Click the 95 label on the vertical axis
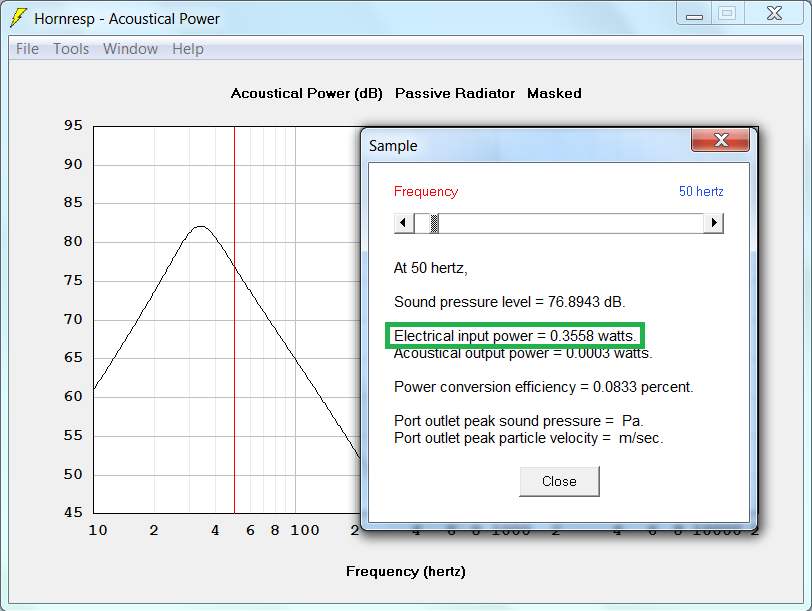Image resolution: width=812 pixels, height=611 pixels. (x=73, y=126)
